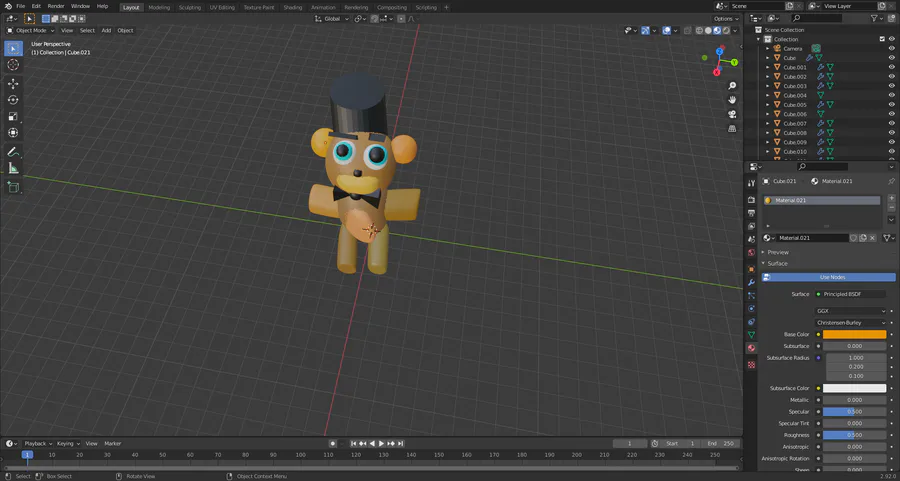Add a material slot with the plus button
Viewport: 900px width, 481px height.
click(x=891, y=197)
